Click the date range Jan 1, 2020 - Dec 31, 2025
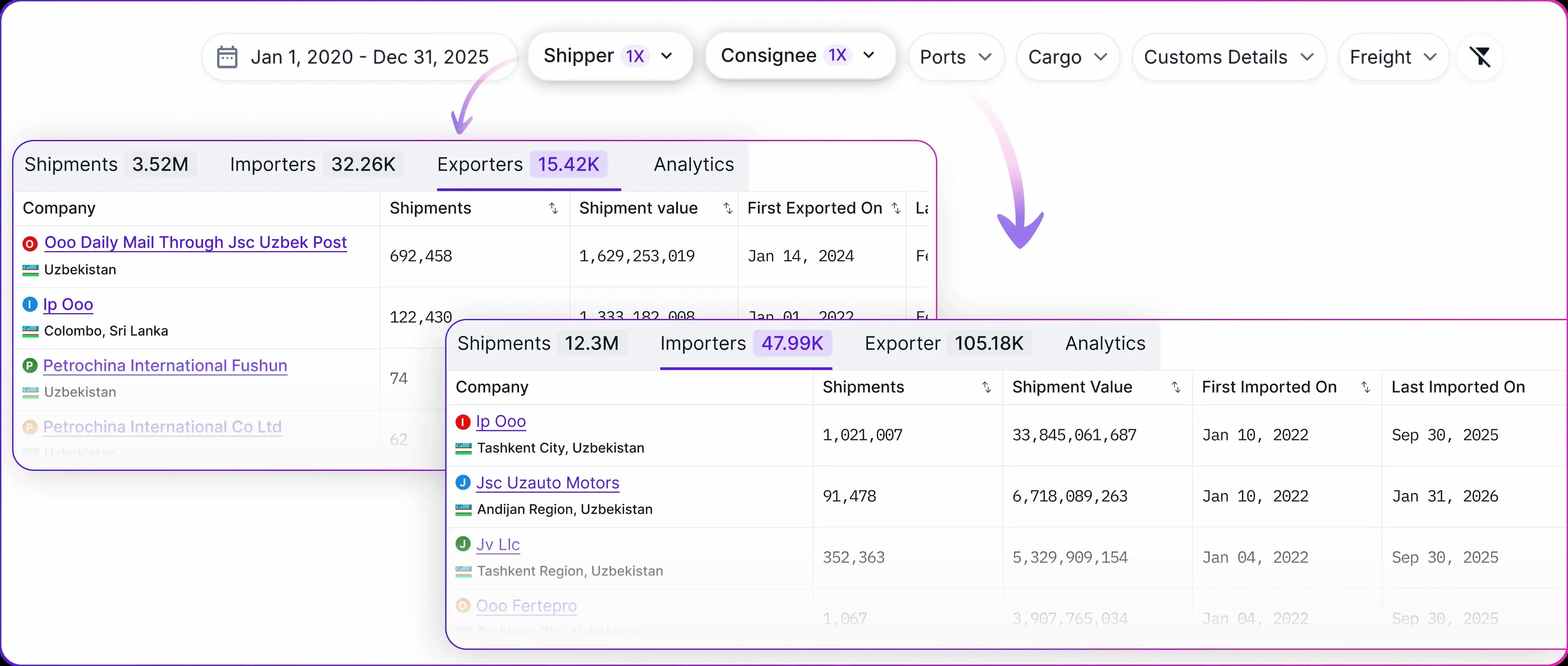This screenshot has height=666, width=1568. tap(369, 57)
